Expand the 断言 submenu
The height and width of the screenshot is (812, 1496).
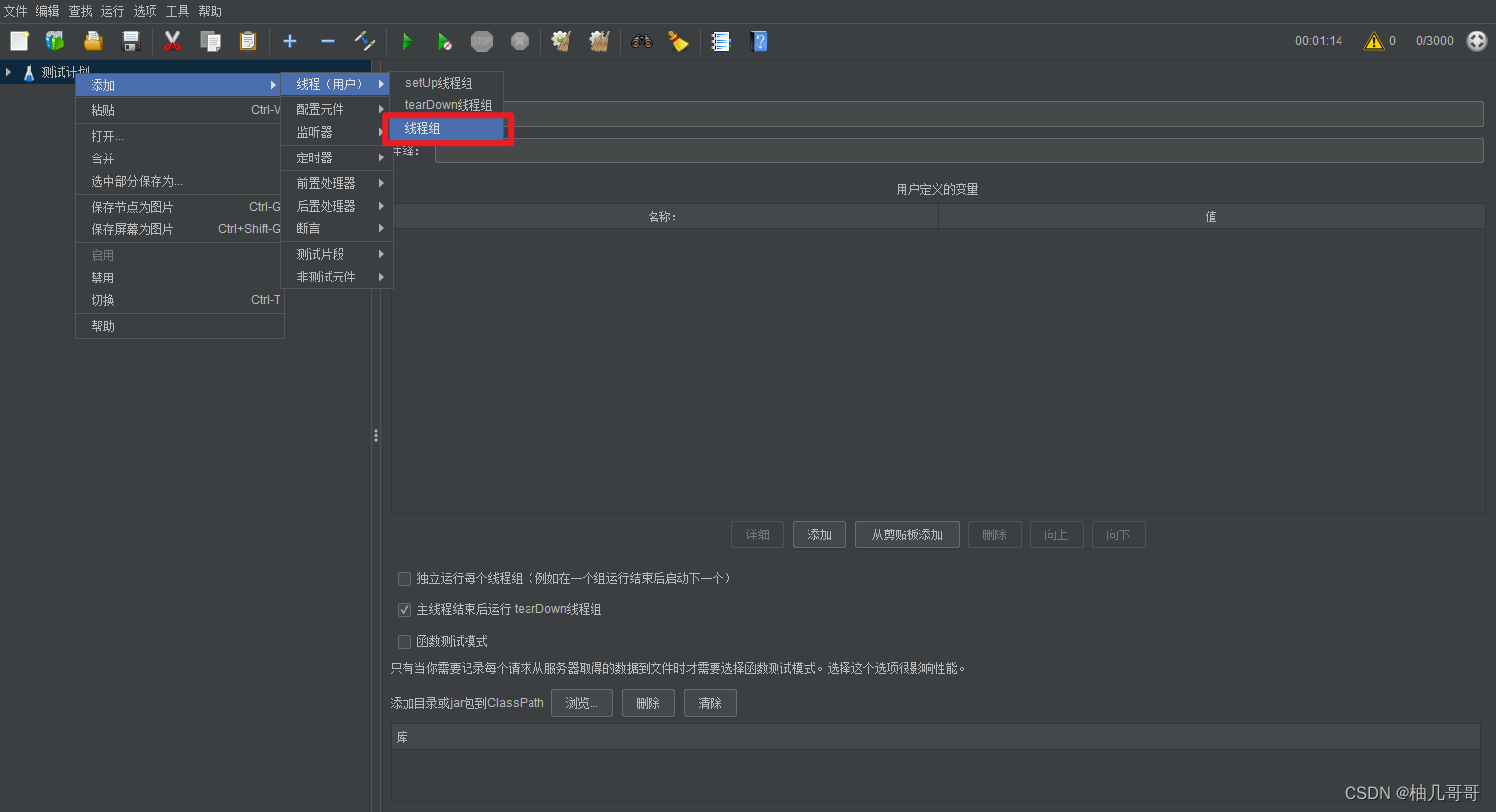[x=337, y=228]
